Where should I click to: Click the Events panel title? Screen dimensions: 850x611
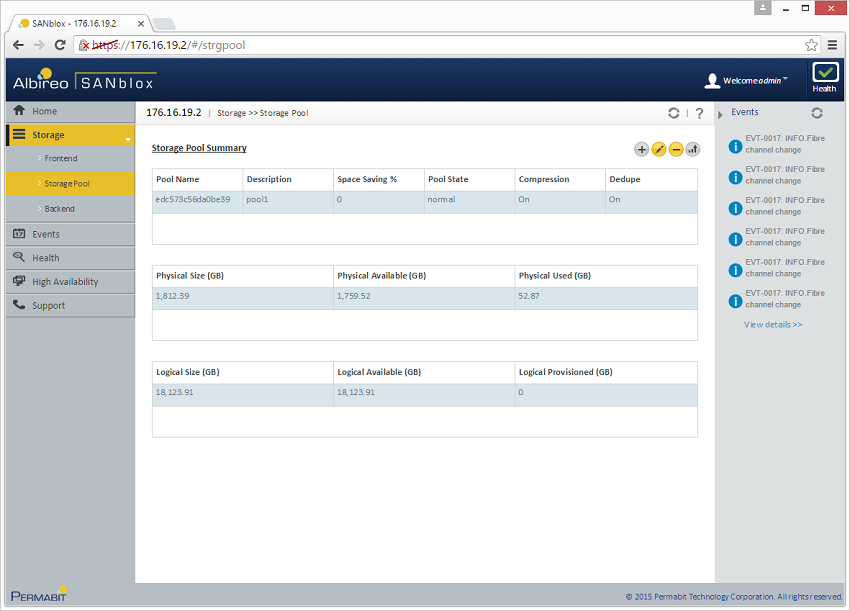pyautogui.click(x=745, y=112)
